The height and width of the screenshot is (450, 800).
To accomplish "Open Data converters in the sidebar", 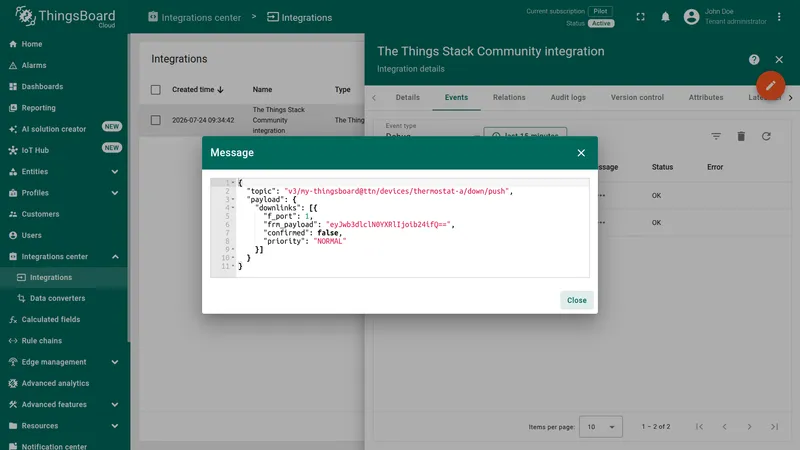I will [x=57, y=298].
